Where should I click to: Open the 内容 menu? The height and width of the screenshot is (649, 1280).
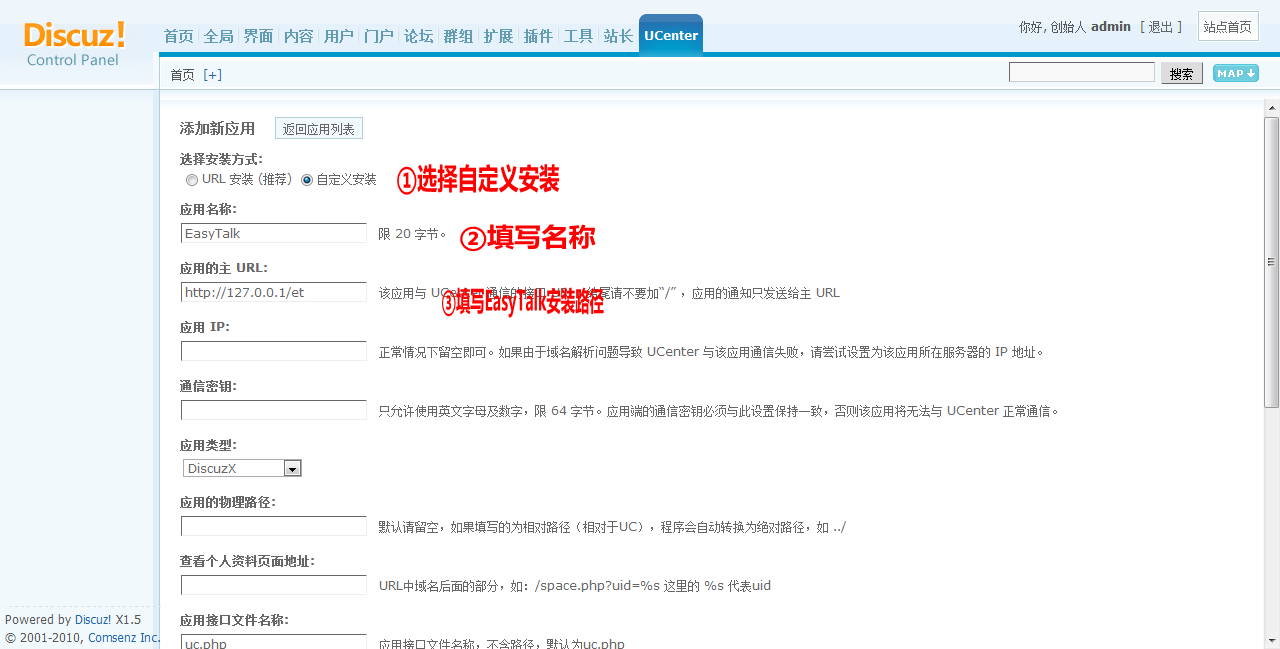298,36
